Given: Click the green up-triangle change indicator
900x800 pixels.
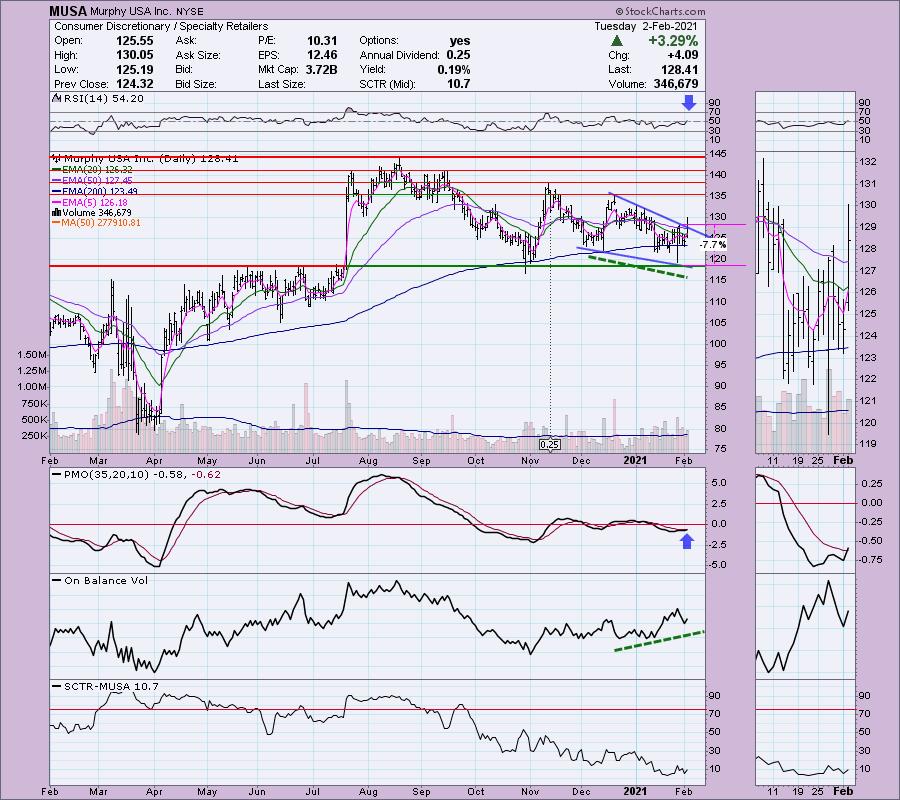Looking at the screenshot, I should point(616,41).
